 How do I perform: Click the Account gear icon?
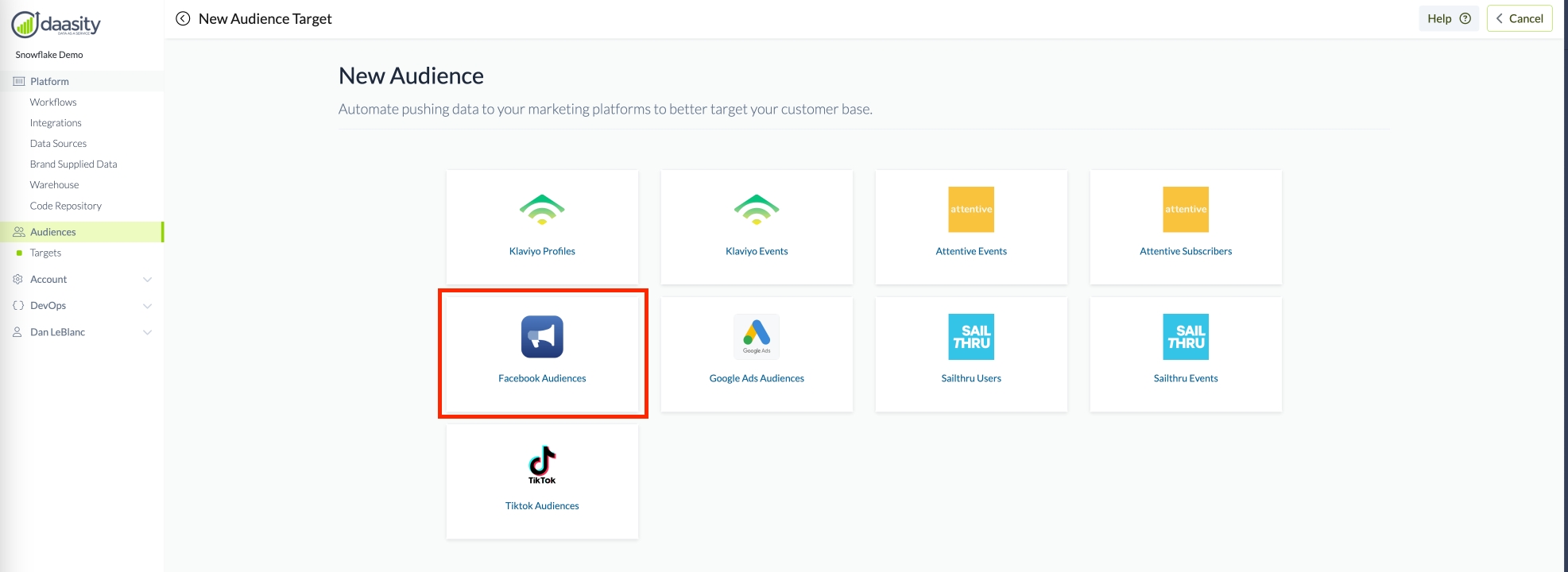pyautogui.click(x=17, y=279)
